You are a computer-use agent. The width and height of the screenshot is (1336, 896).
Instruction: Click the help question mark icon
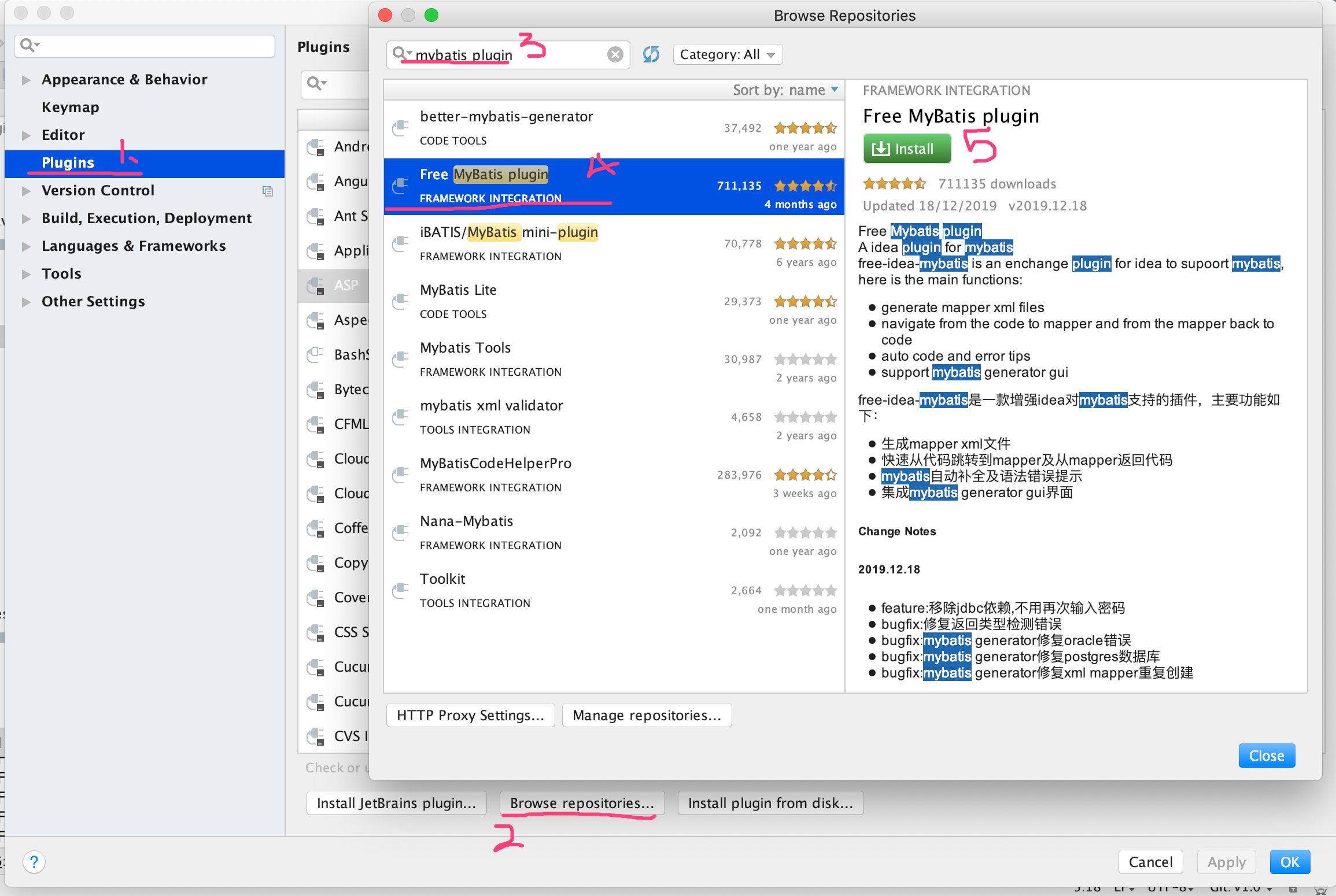tap(34, 862)
